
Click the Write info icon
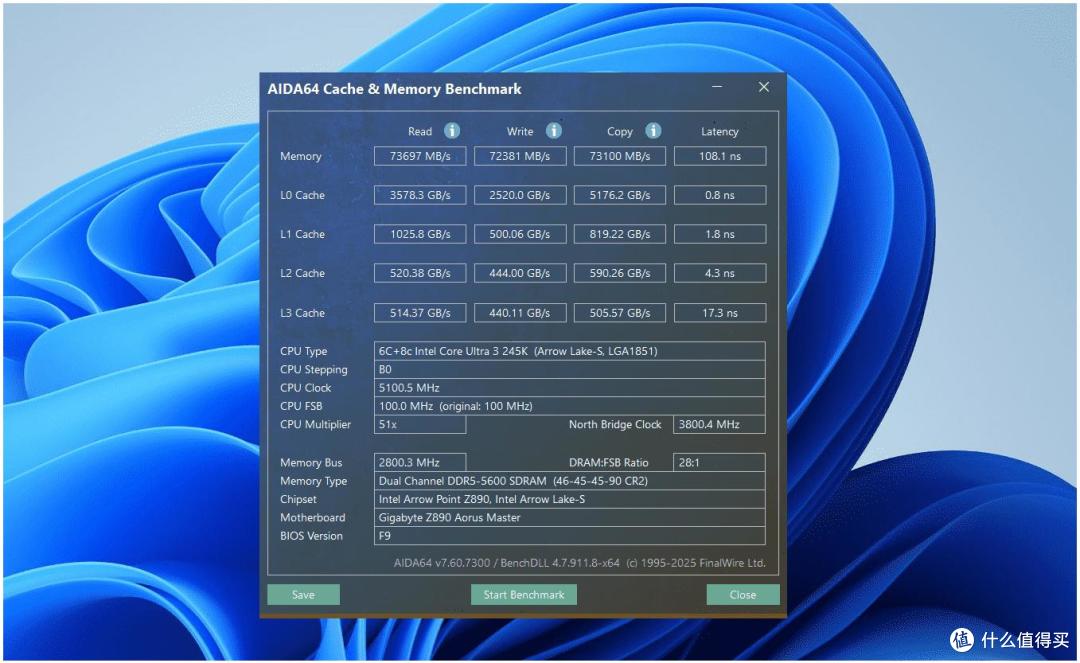click(x=554, y=130)
